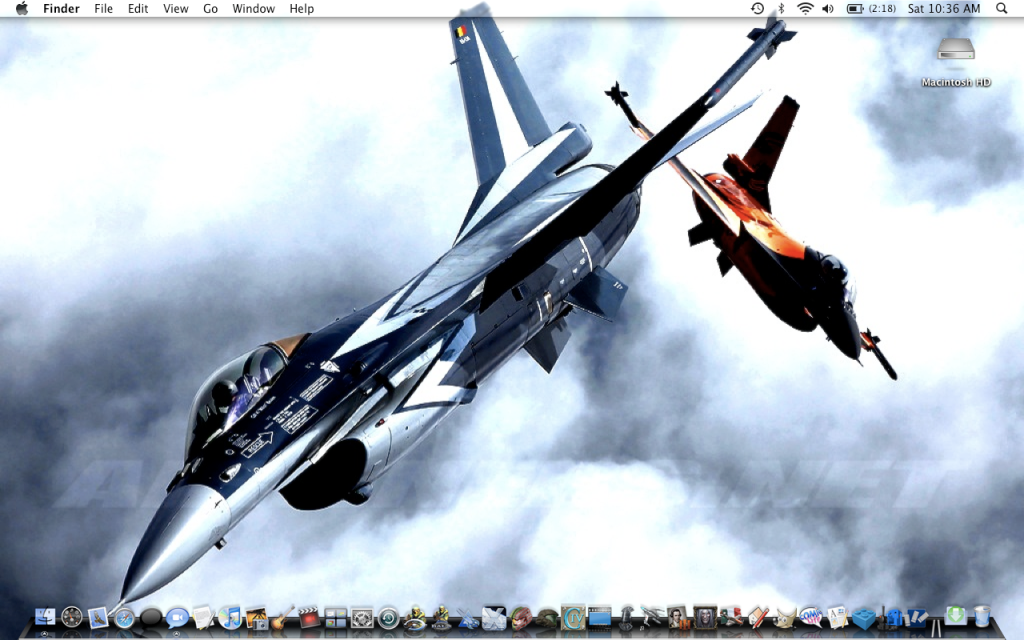Viewport: 1024px width, 640px height.
Task: Open the Edit menu
Action: coord(138,8)
